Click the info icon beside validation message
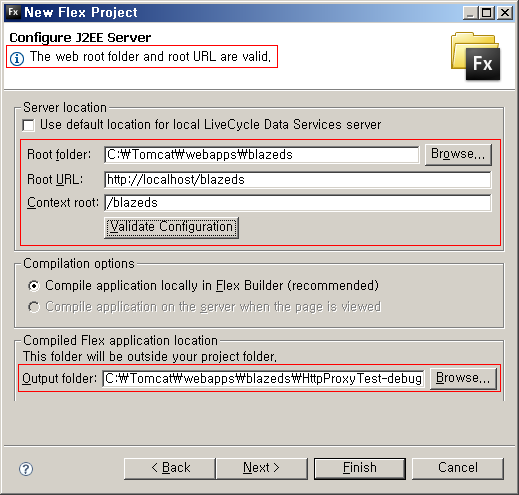 [x=17, y=59]
